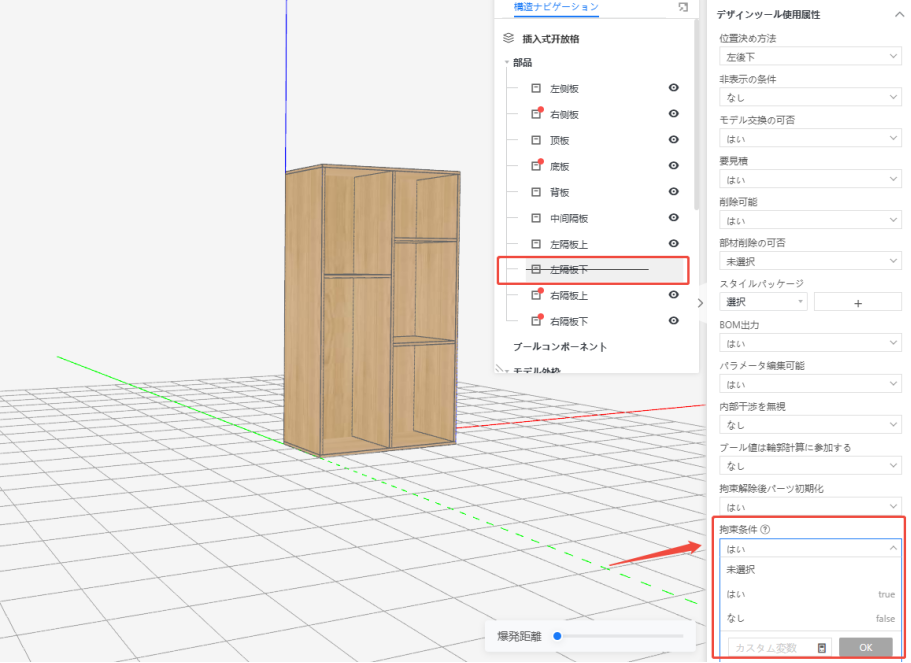Click the part icon of 左隔板上

point(536,244)
